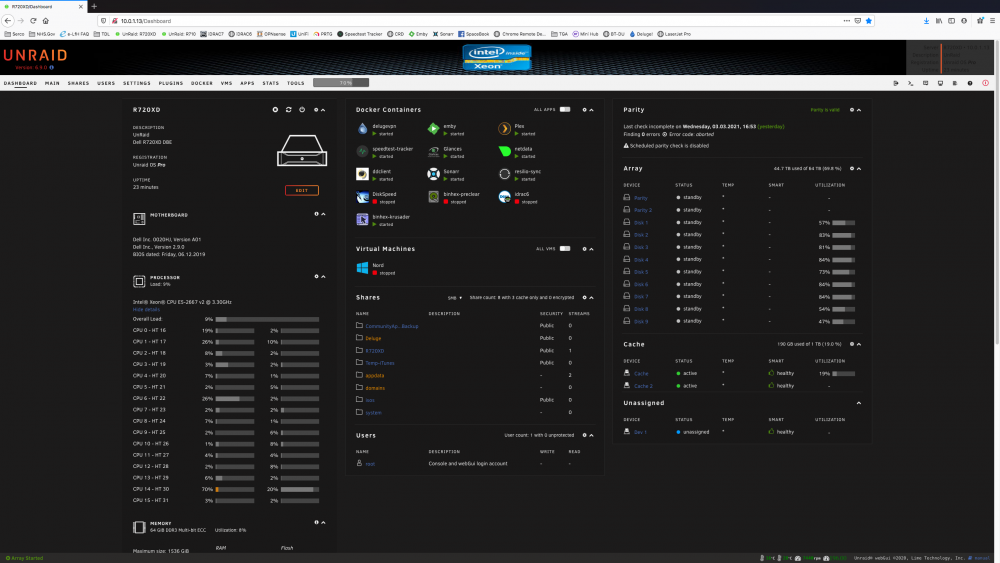Click the Plex container icon

click(504, 129)
